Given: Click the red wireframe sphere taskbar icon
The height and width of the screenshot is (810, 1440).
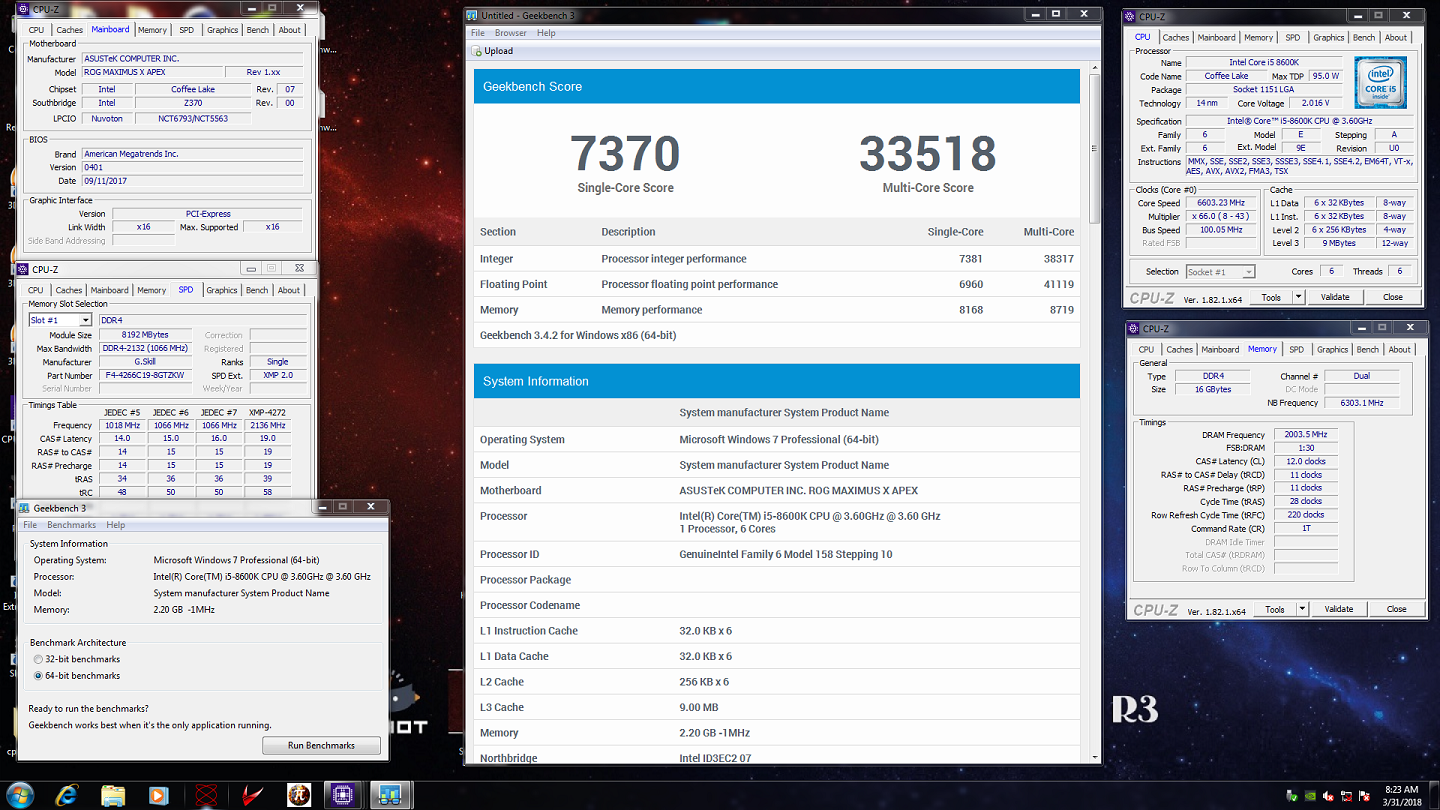Looking at the screenshot, I should click(207, 795).
